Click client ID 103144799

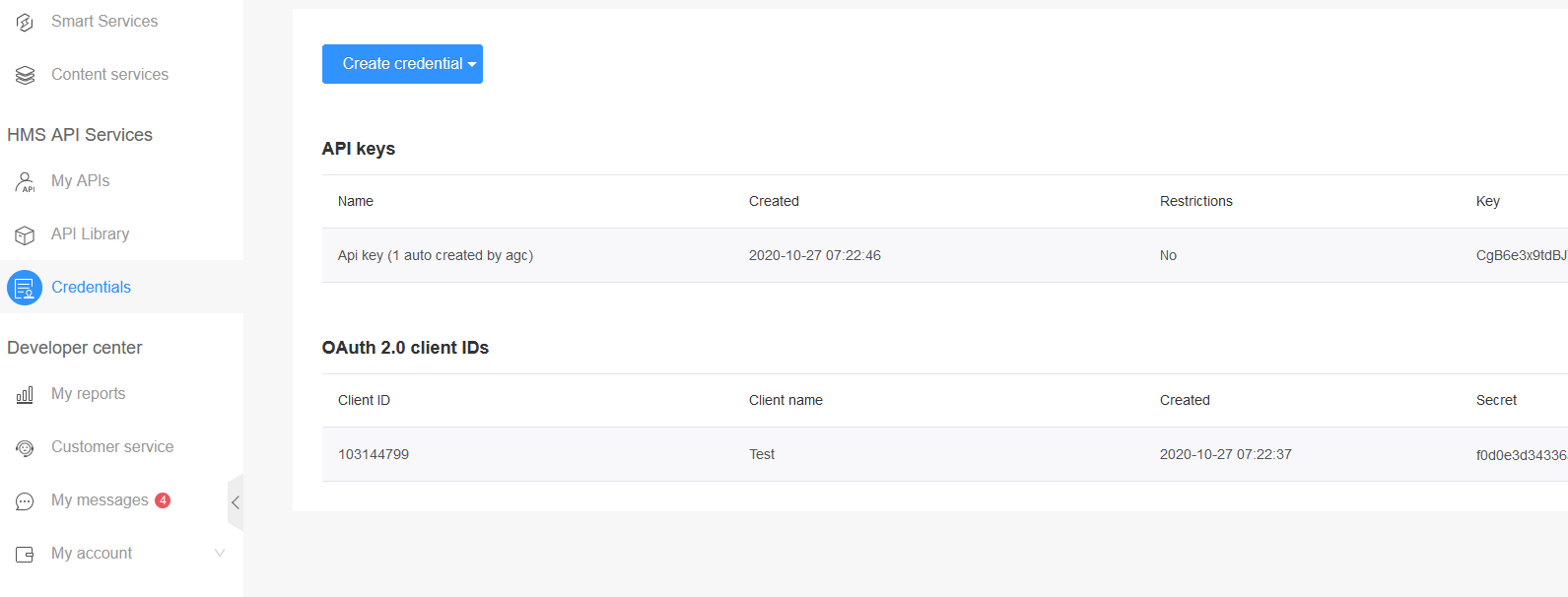coord(374,454)
